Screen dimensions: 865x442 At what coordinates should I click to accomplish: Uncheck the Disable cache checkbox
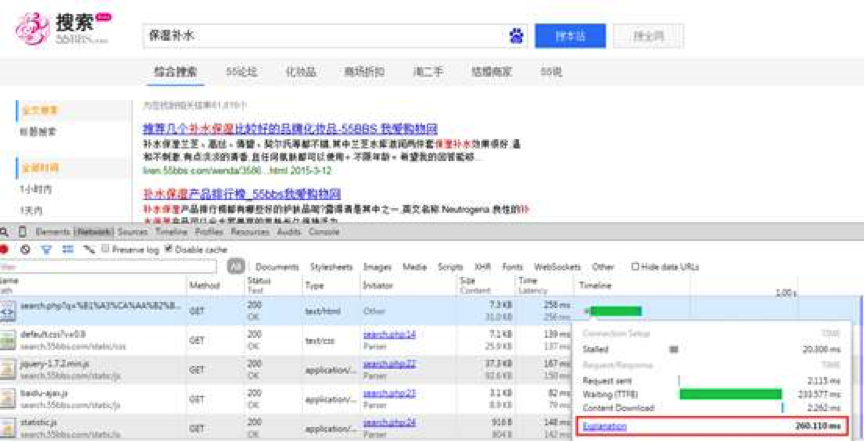[169, 249]
